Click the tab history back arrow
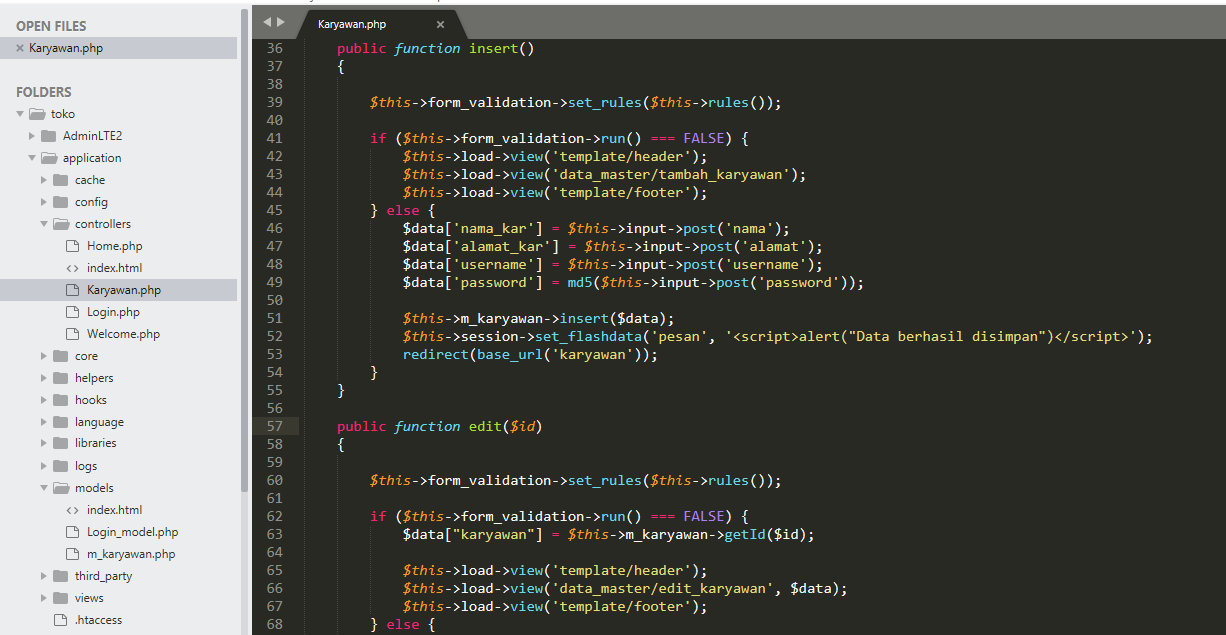The height and width of the screenshot is (635, 1226). point(267,22)
